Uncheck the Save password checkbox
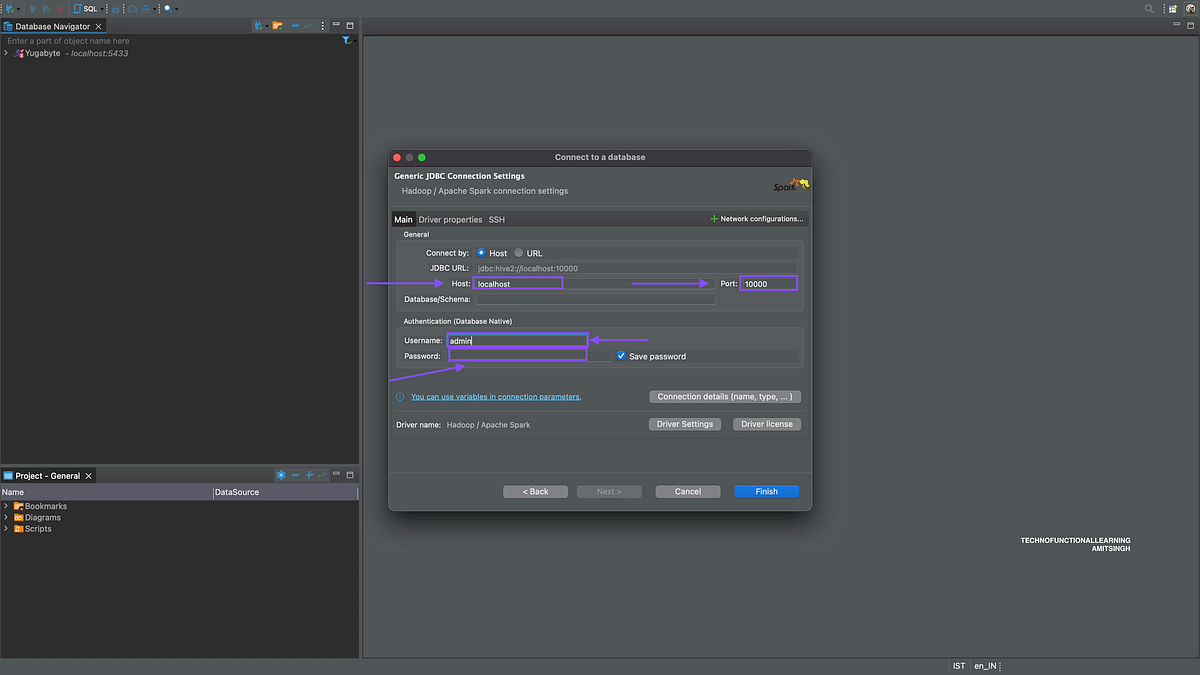Screen dimensions: 1200x675 [621, 355]
